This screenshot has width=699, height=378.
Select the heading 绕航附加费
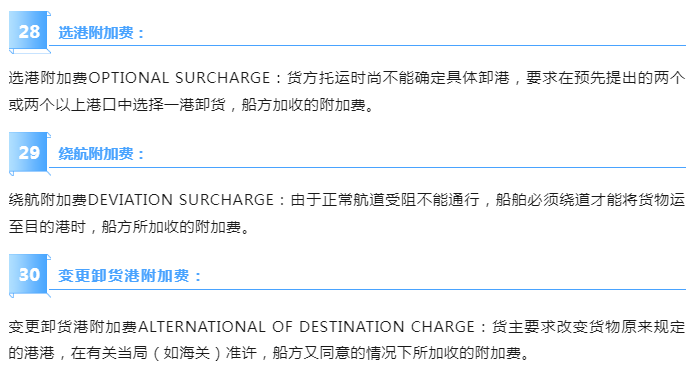[x=96, y=154]
